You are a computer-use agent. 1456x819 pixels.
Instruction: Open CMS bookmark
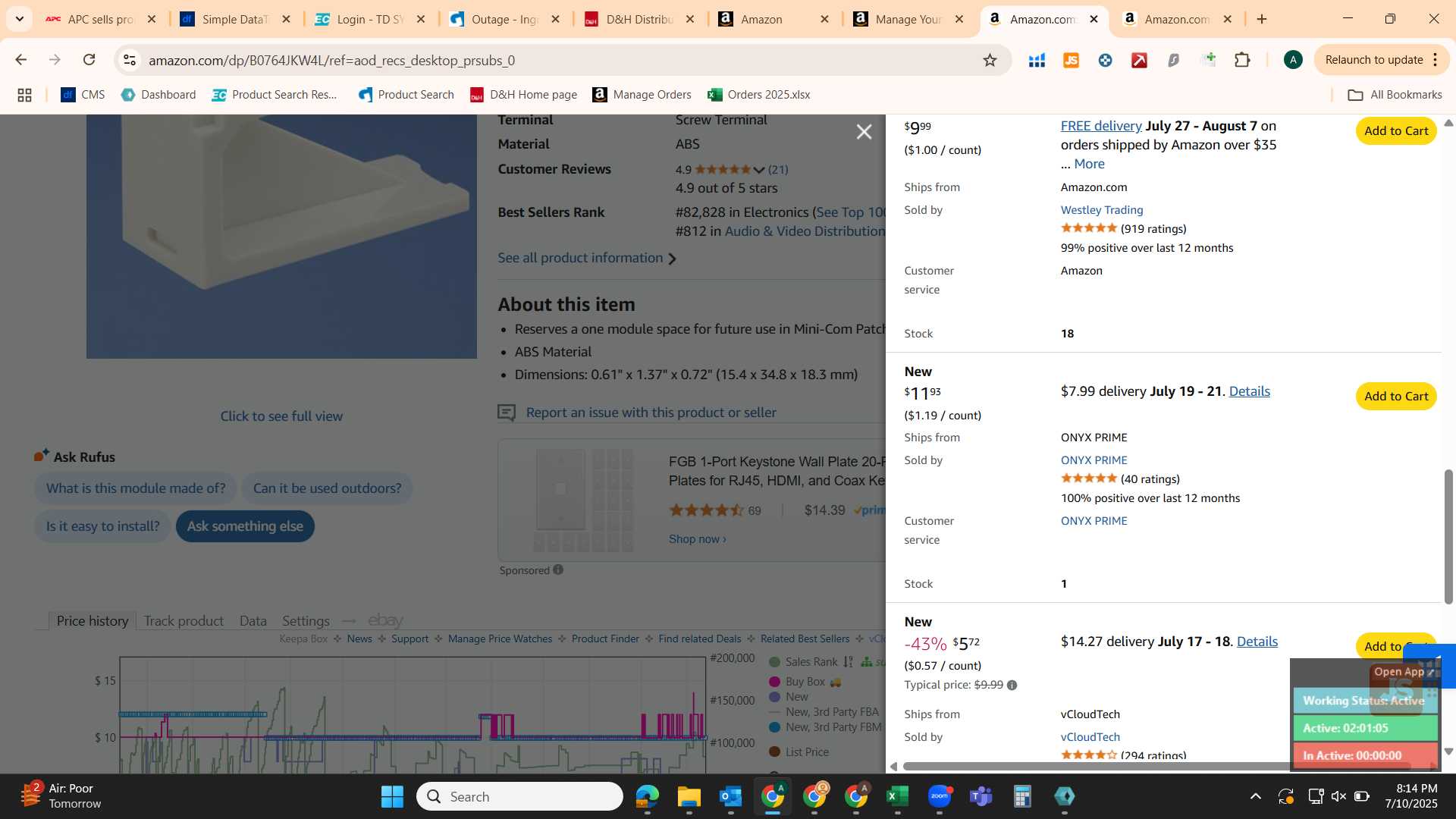tap(83, 95)
